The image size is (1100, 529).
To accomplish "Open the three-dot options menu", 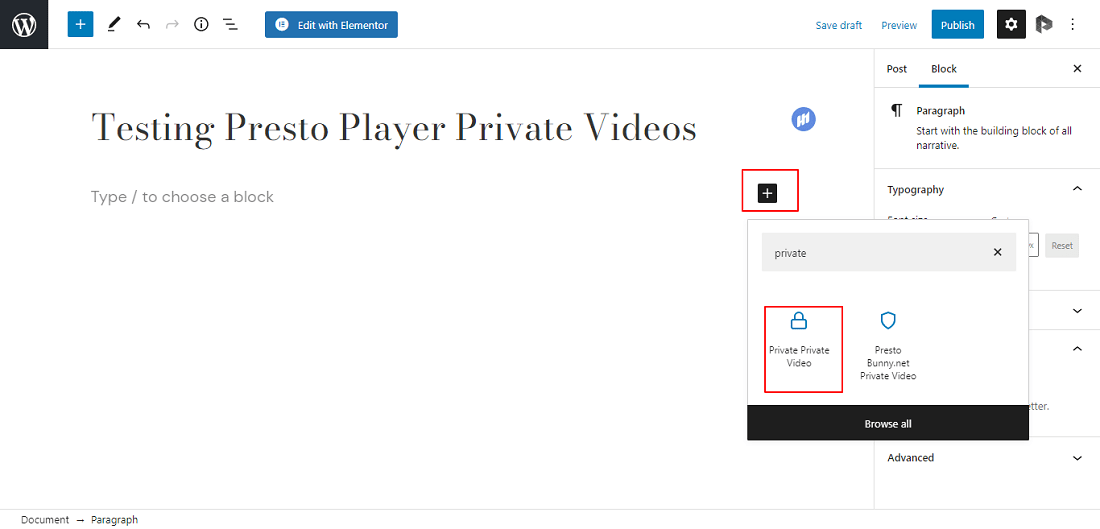I will [x=1072, y=25].
